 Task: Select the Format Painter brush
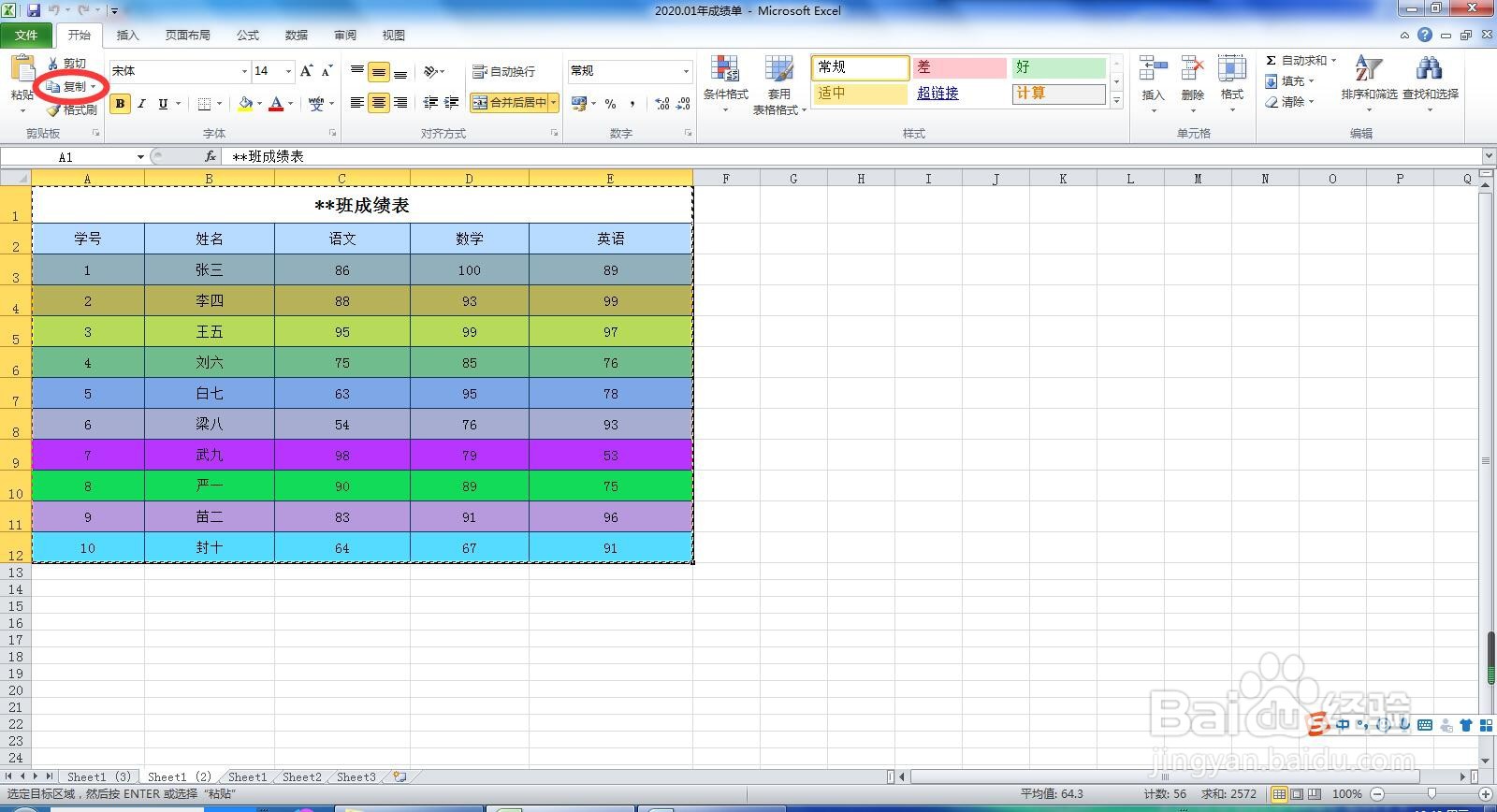(x=72, y=109)
